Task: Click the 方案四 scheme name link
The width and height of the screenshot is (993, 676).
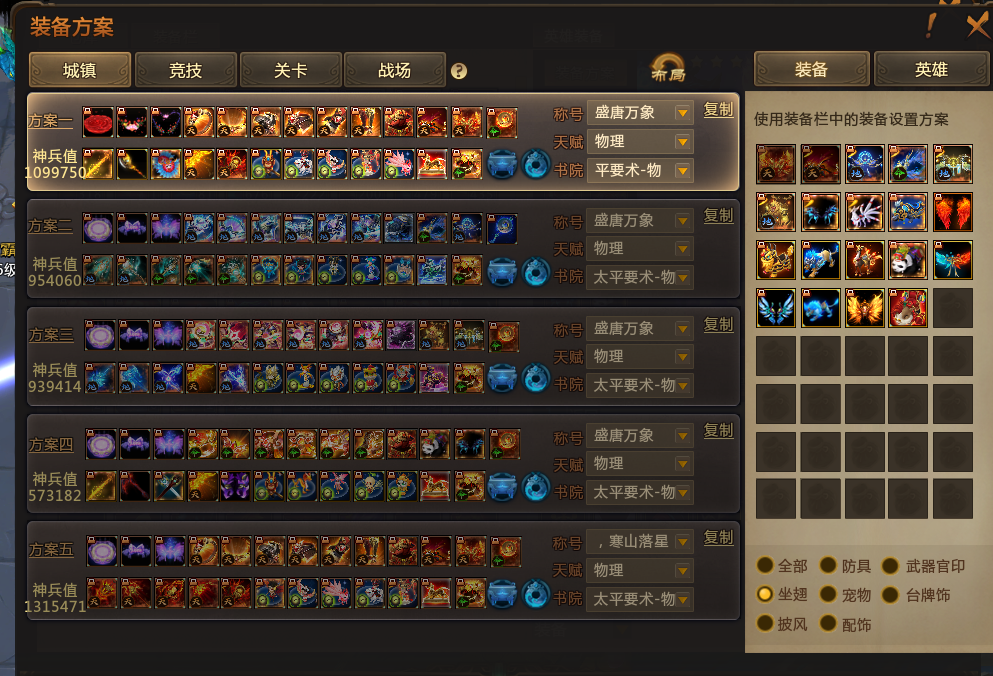Action: tap(51, 445)
